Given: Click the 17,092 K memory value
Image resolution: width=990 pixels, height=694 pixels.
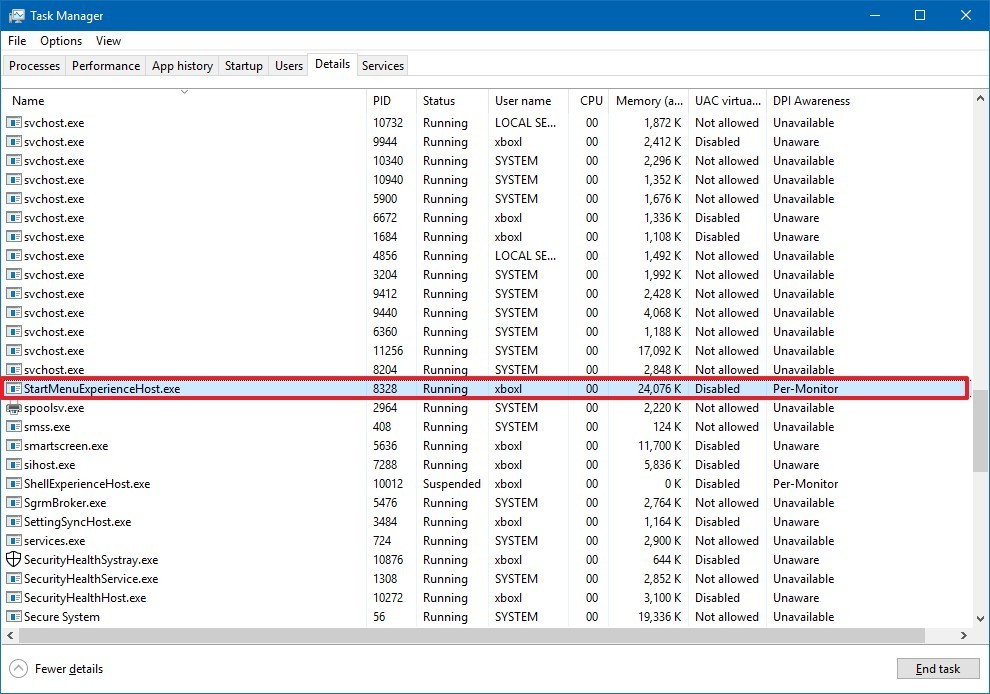Looking at the screenshot, I should coord(659,350).
